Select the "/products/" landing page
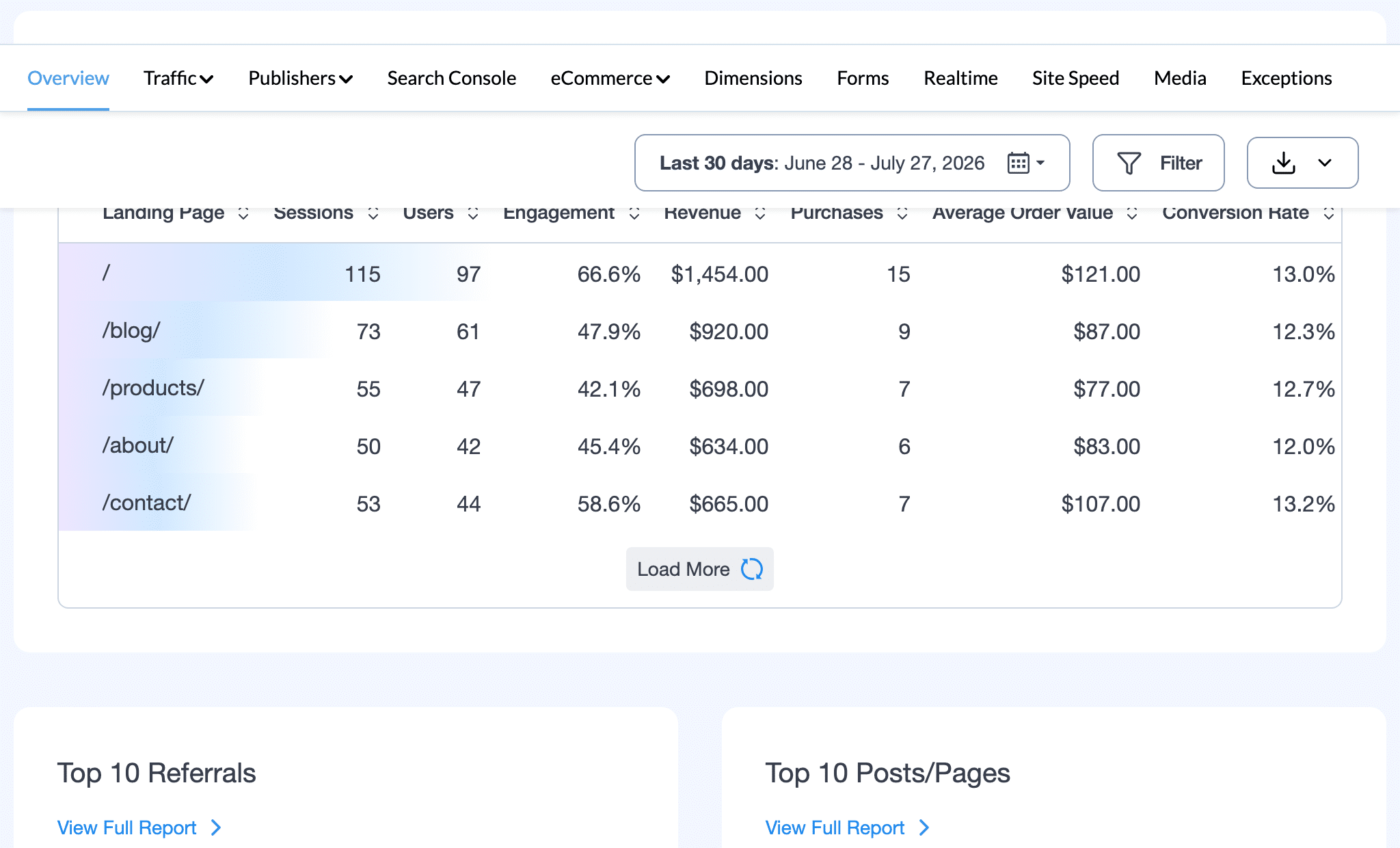1400x848 pixels. click(x=153, y=388)
